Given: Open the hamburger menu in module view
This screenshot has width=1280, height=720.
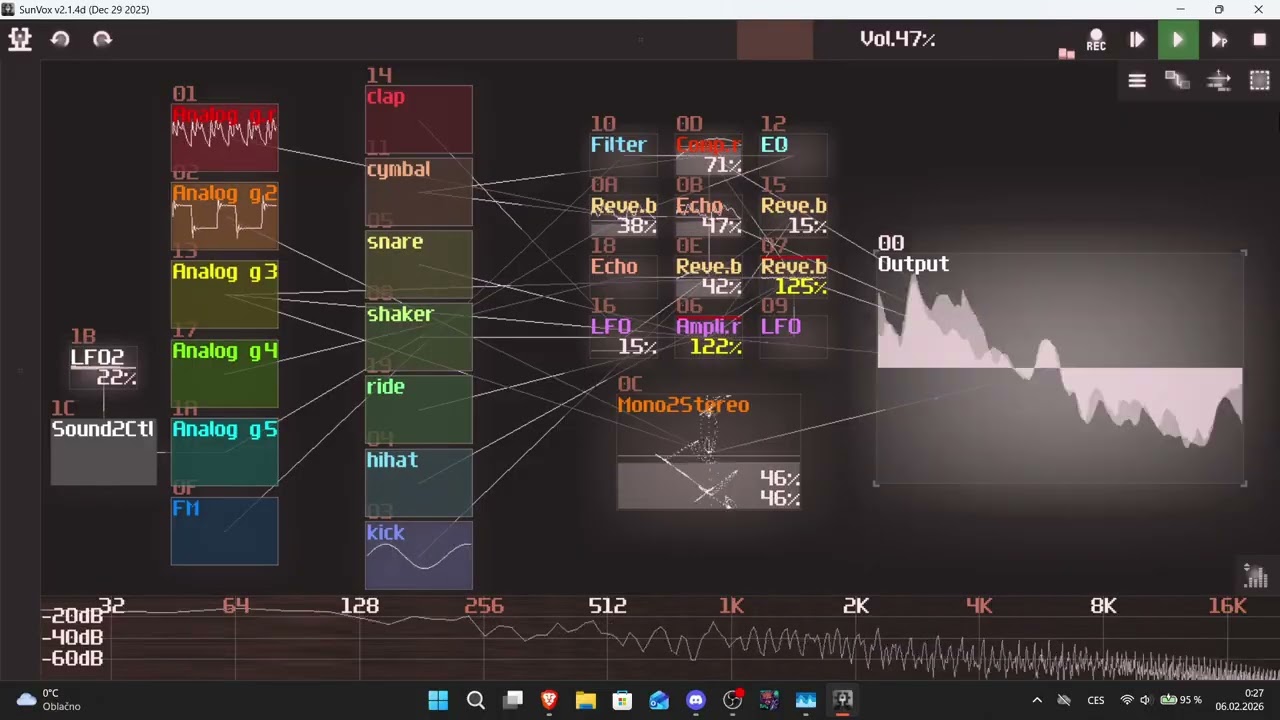Looking at the screenshot, I should click(x=1137, y=81).
